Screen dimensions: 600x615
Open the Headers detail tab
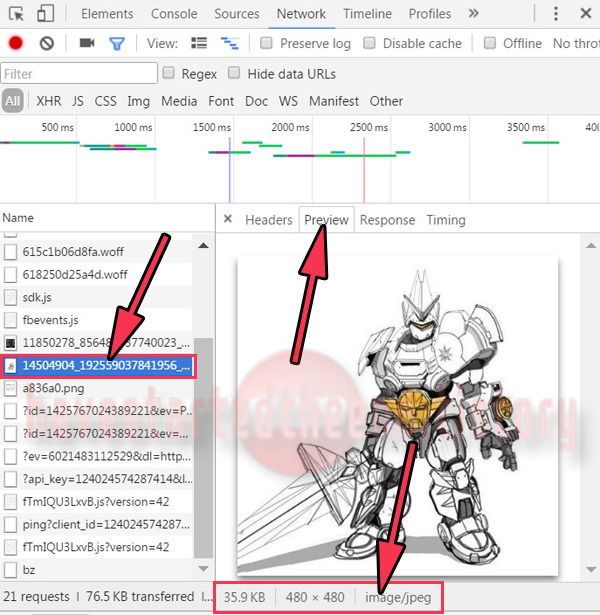click(269, 220)
